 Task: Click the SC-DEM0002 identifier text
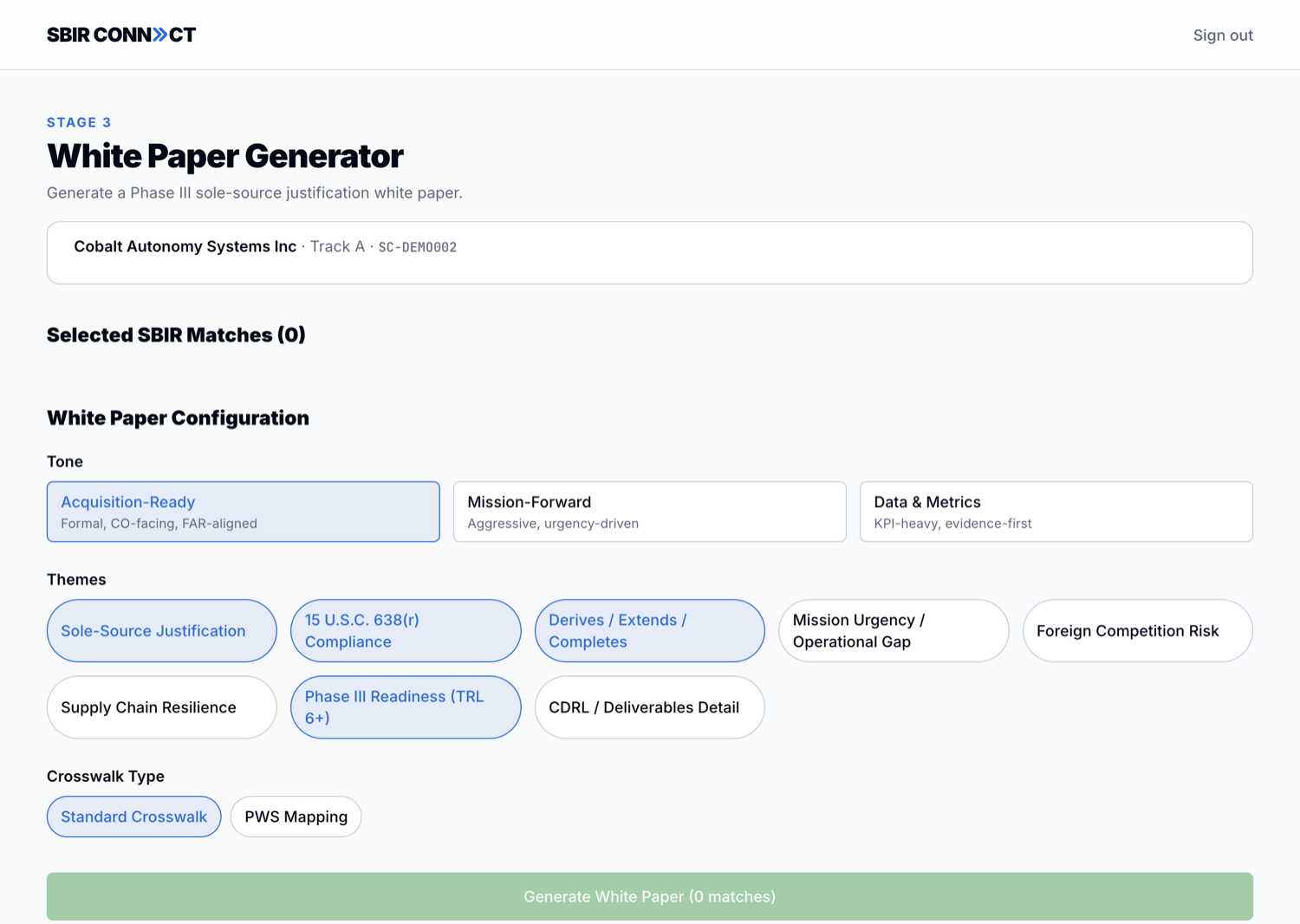(418, 247)
